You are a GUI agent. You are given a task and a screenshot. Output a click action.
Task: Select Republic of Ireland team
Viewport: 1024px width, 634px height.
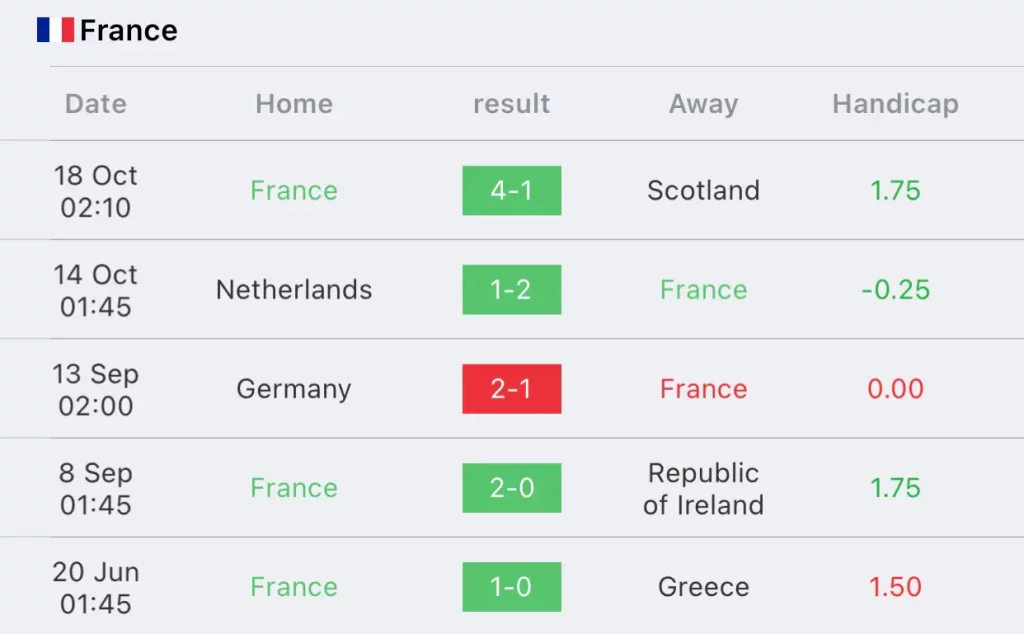tap(703, 488)
